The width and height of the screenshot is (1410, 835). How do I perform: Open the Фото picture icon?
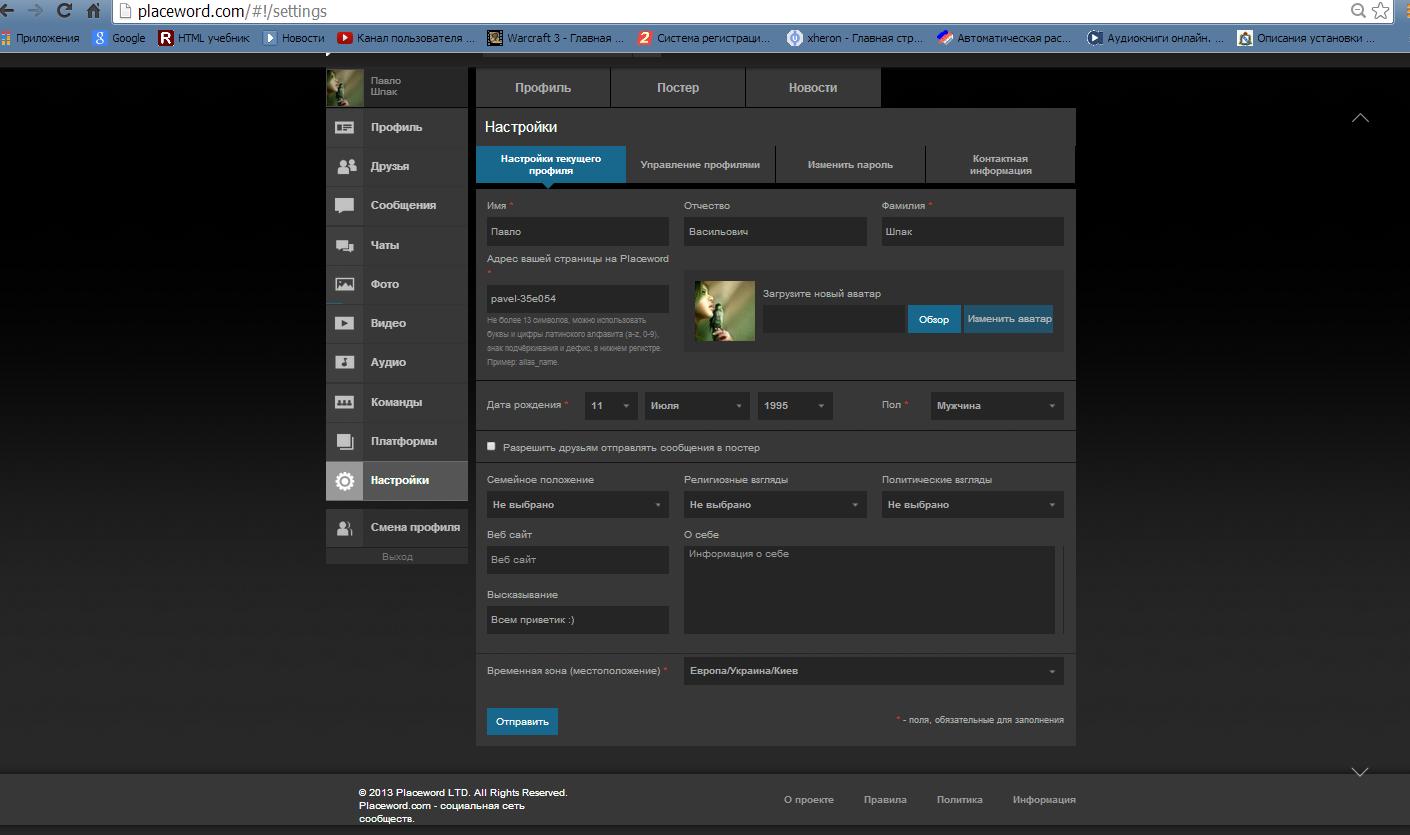(x=345, y=284)
